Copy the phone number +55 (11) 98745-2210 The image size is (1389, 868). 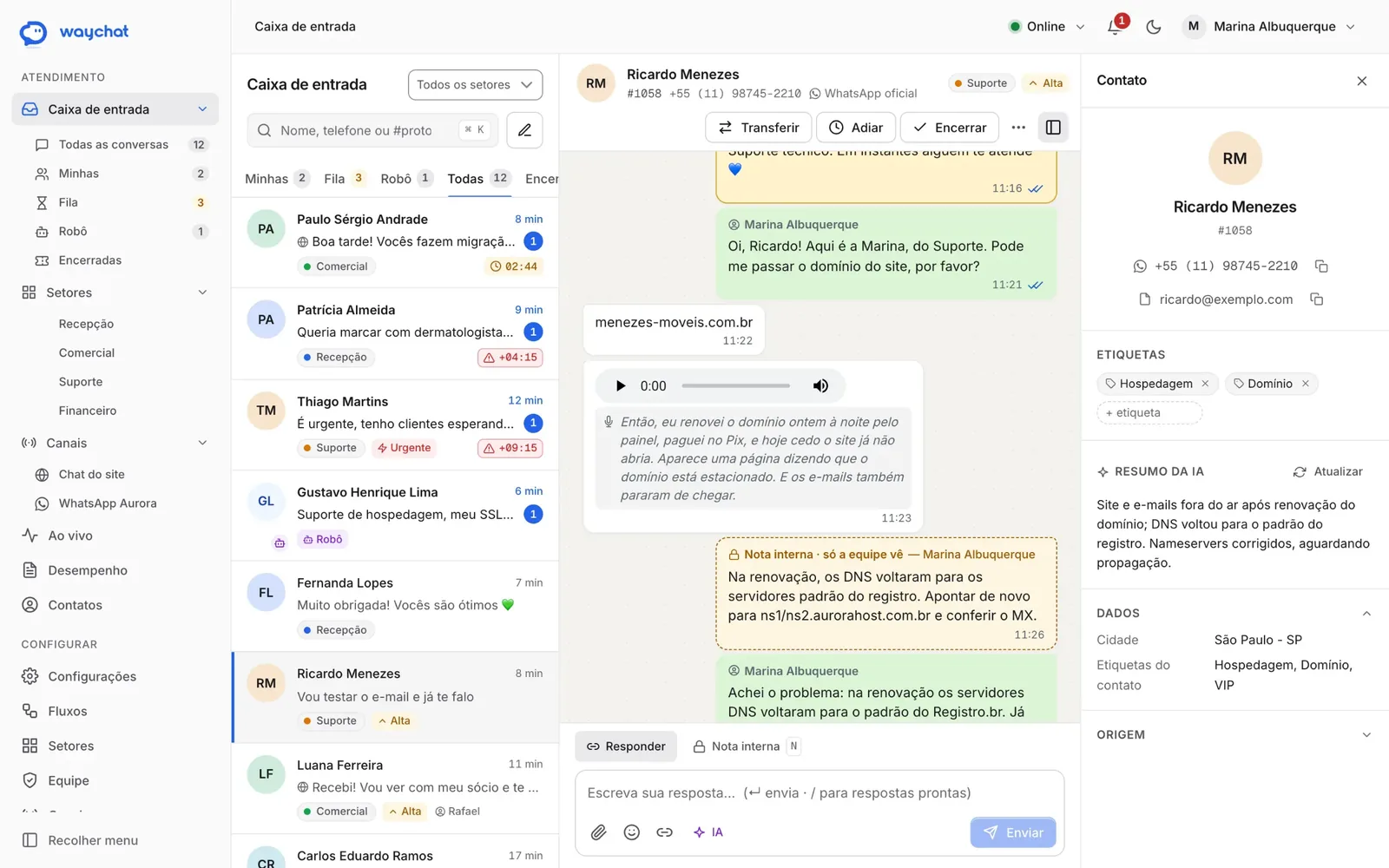1321,266
